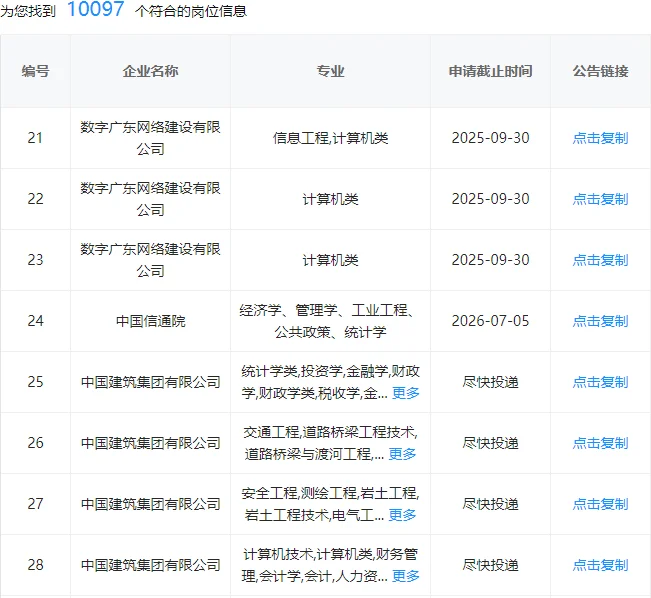Select 中国建筑集团有限公司 in row 27

150,504
